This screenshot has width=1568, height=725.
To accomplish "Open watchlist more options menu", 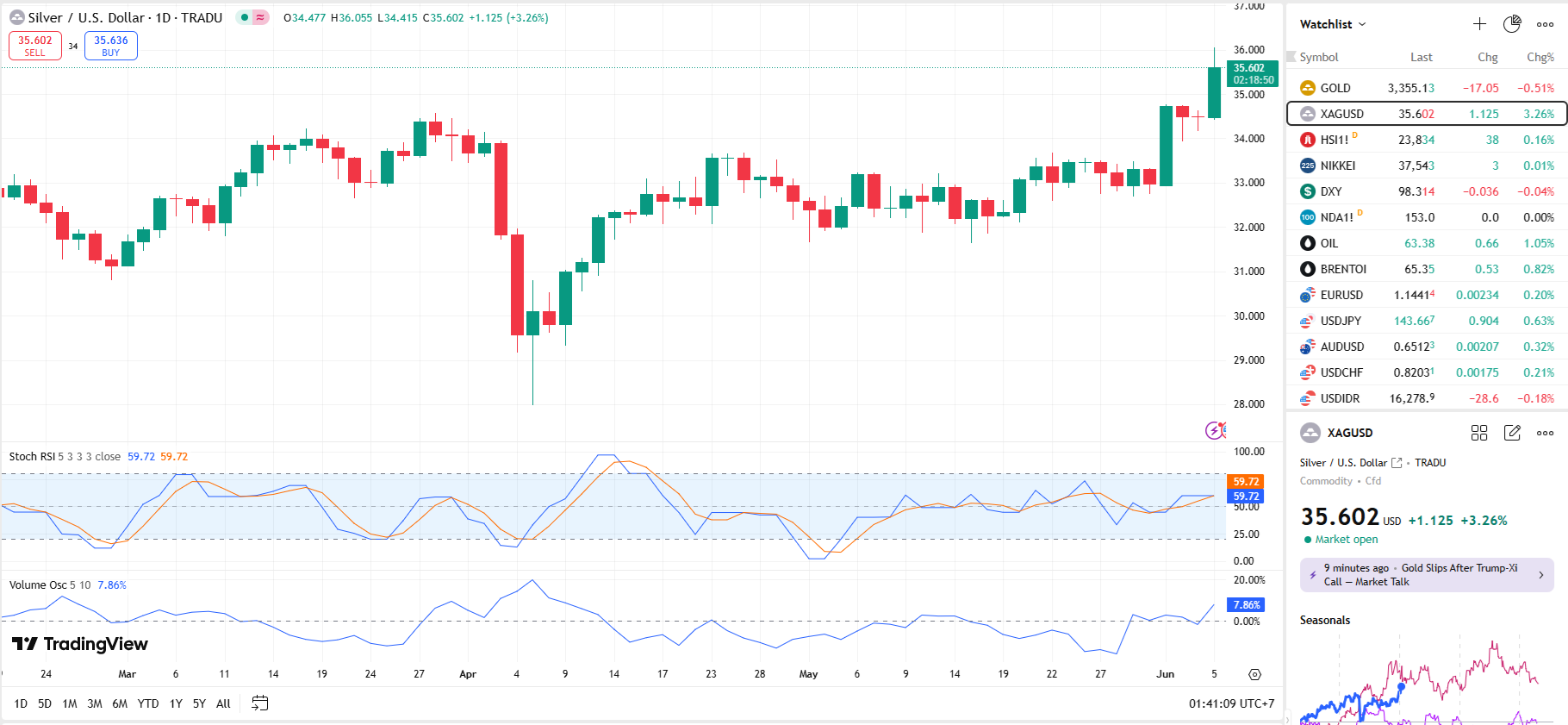I will pos(1546,24).
